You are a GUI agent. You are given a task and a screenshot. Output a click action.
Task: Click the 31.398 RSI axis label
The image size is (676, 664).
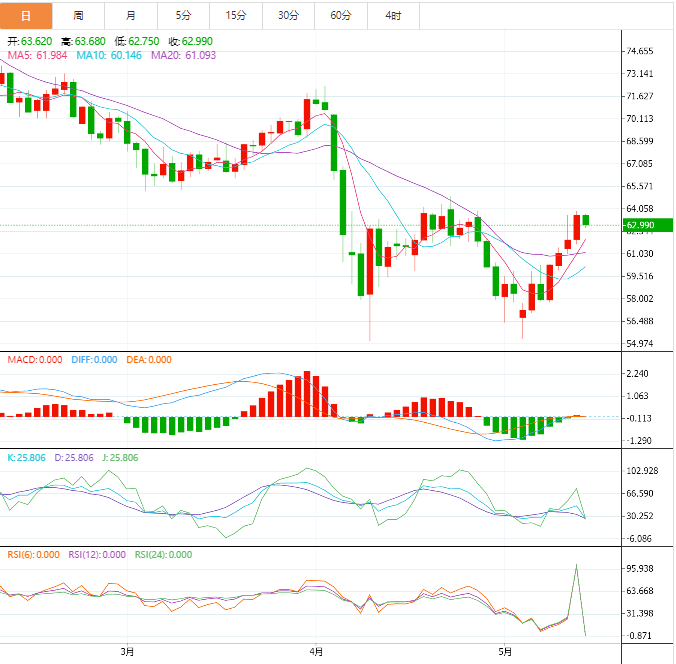point(640,613)
